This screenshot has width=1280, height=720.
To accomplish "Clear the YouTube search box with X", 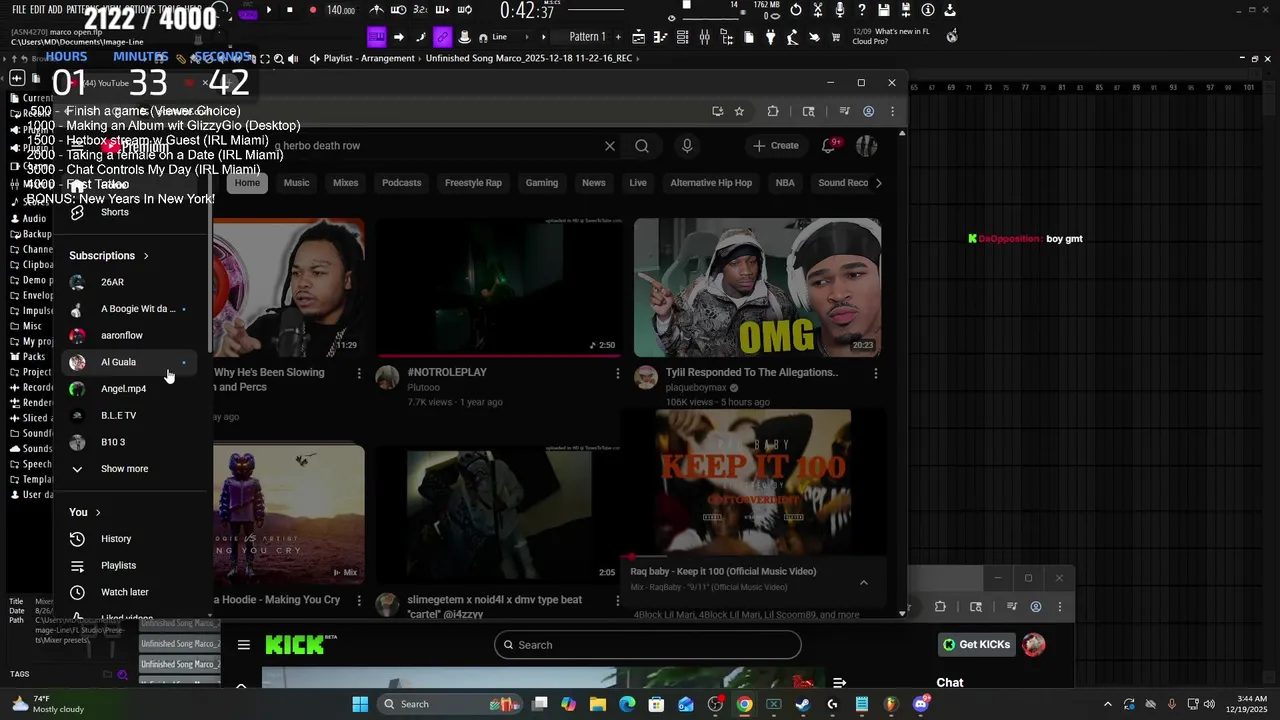I will 610,146.
